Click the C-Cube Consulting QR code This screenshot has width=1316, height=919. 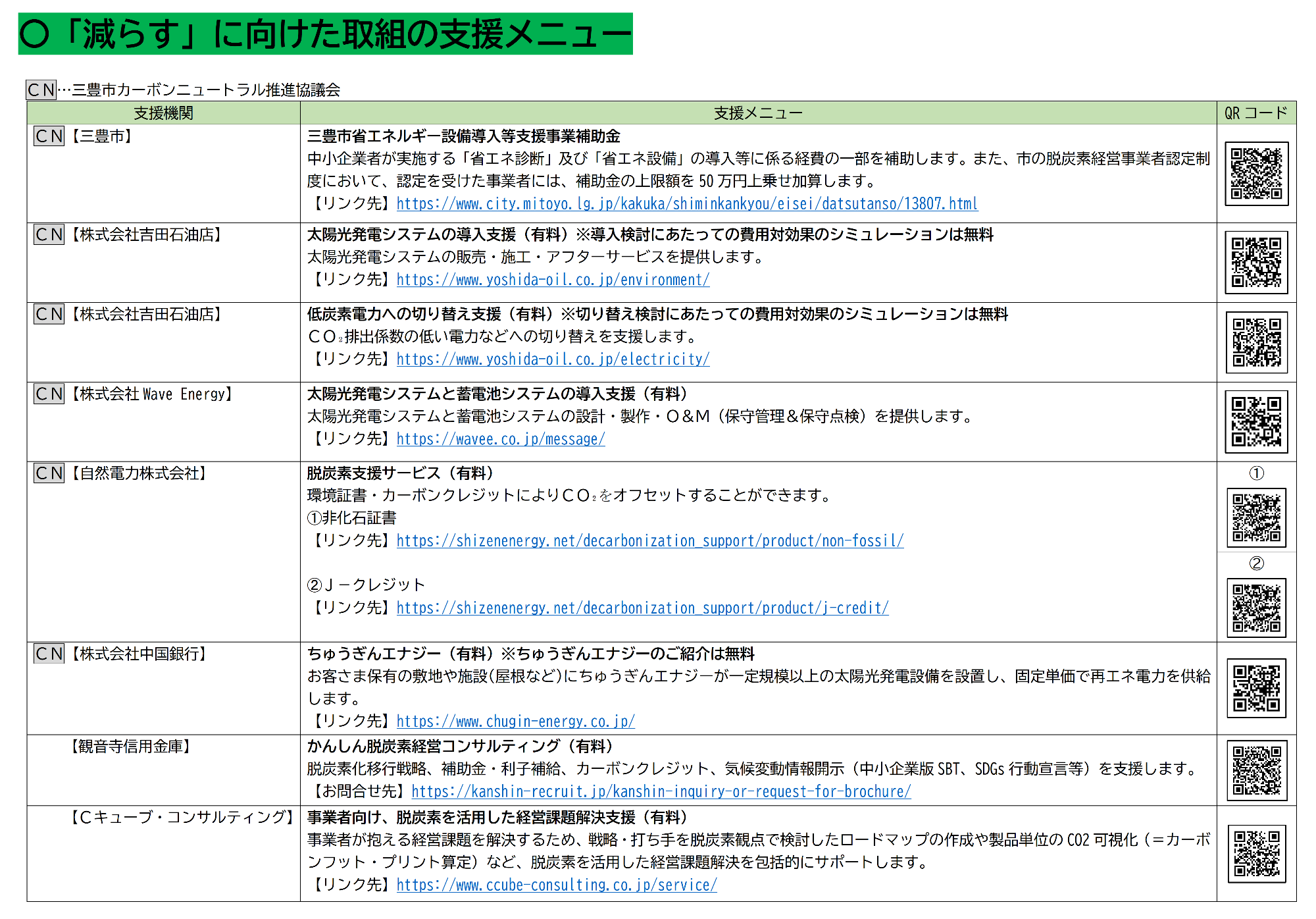coord(1256,853)
